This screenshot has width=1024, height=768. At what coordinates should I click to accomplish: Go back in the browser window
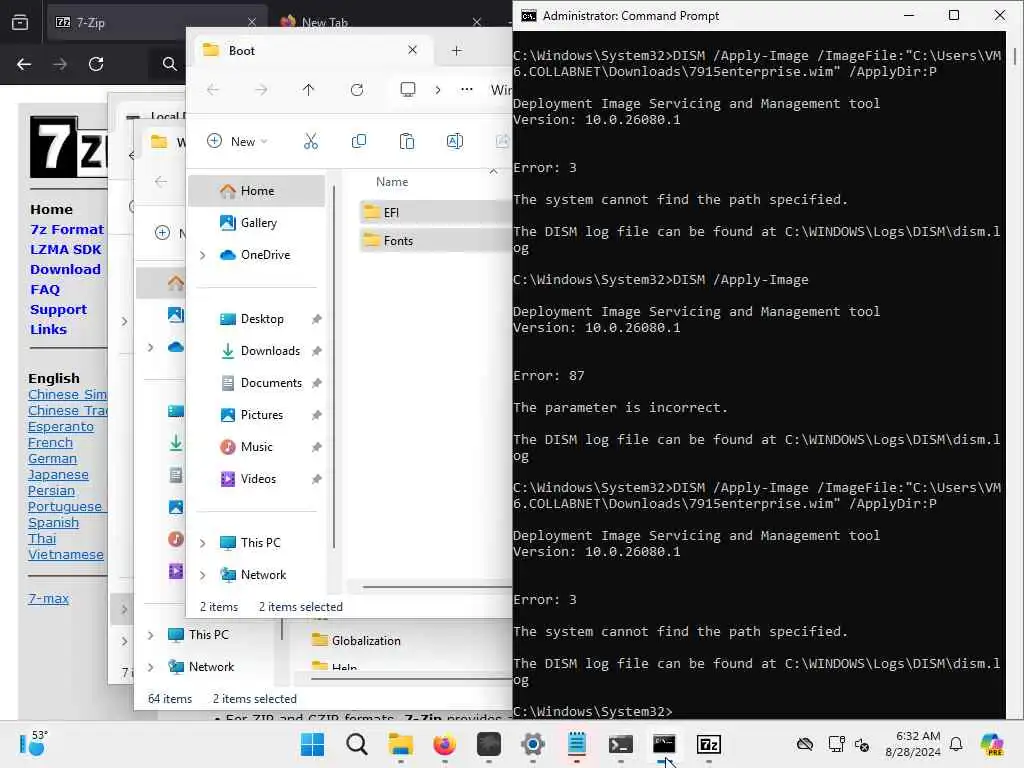24,64
